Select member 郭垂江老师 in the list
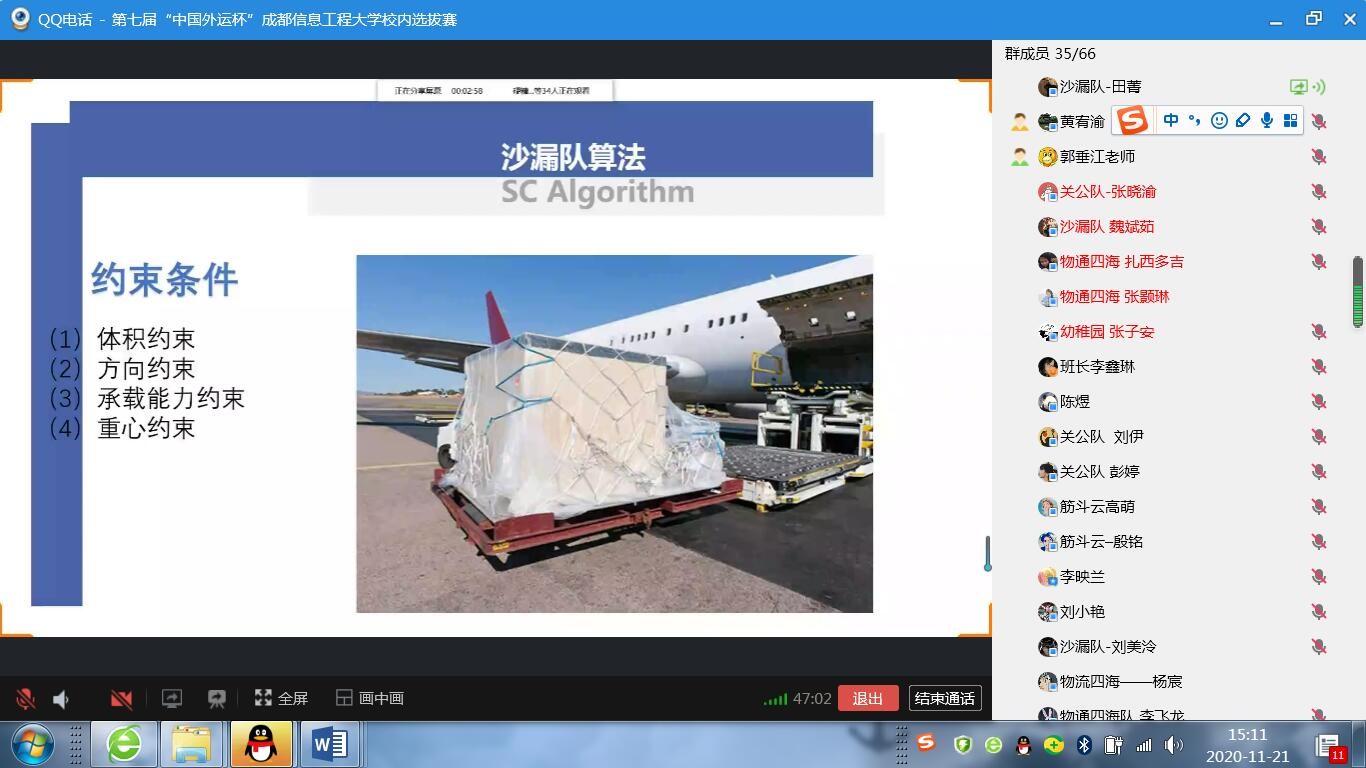 (x=1097, y=157)
